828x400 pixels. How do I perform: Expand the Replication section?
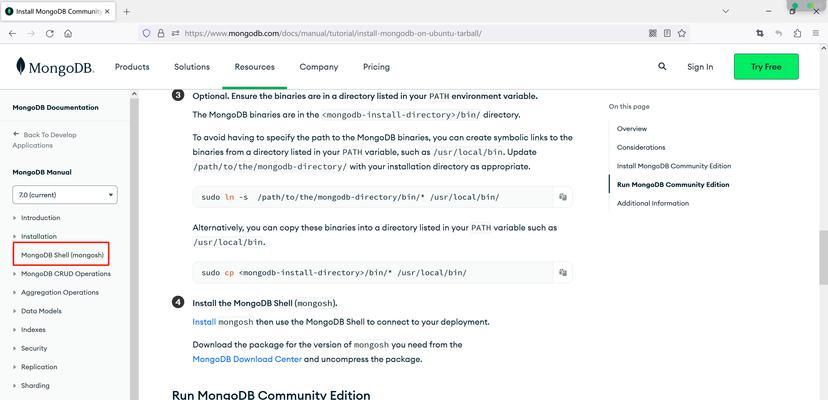[x=39, y=367]
